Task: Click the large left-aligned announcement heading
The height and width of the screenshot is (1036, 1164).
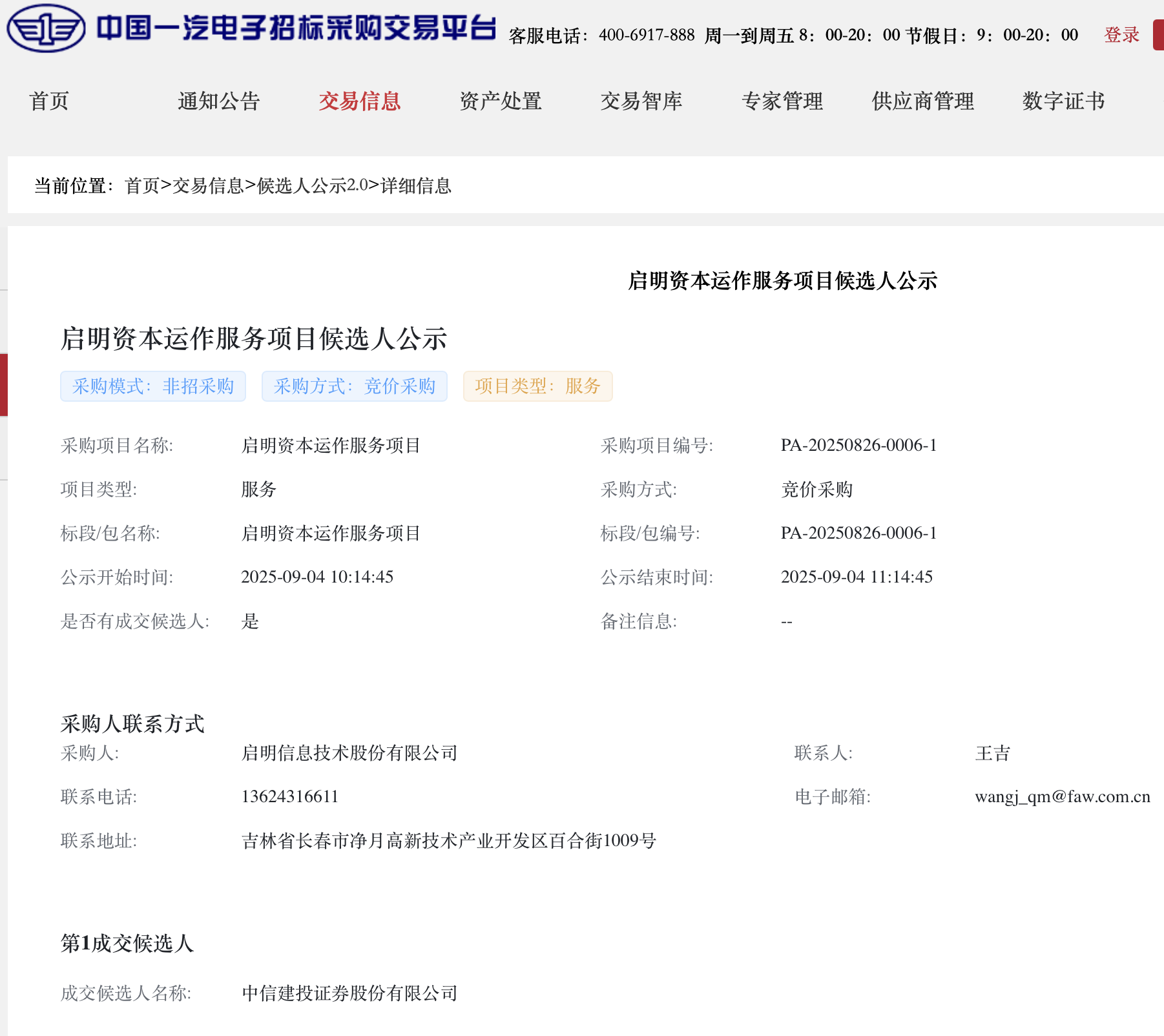Action: (254, 338)
